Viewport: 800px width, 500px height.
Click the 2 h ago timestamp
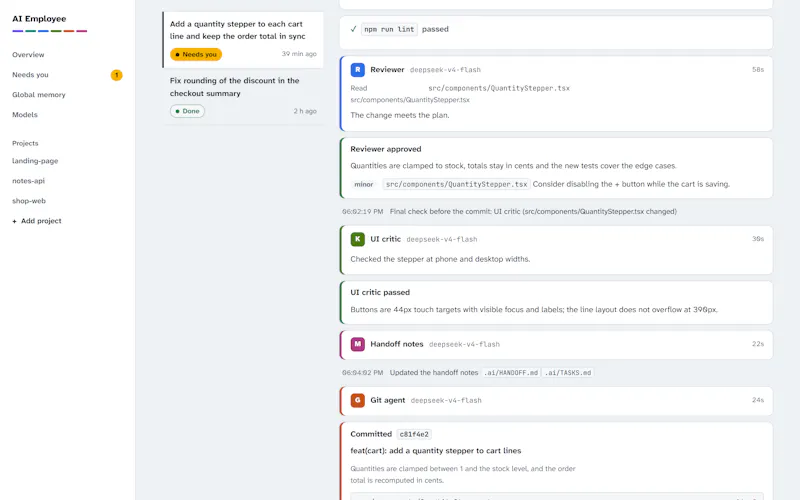point(305,111)
